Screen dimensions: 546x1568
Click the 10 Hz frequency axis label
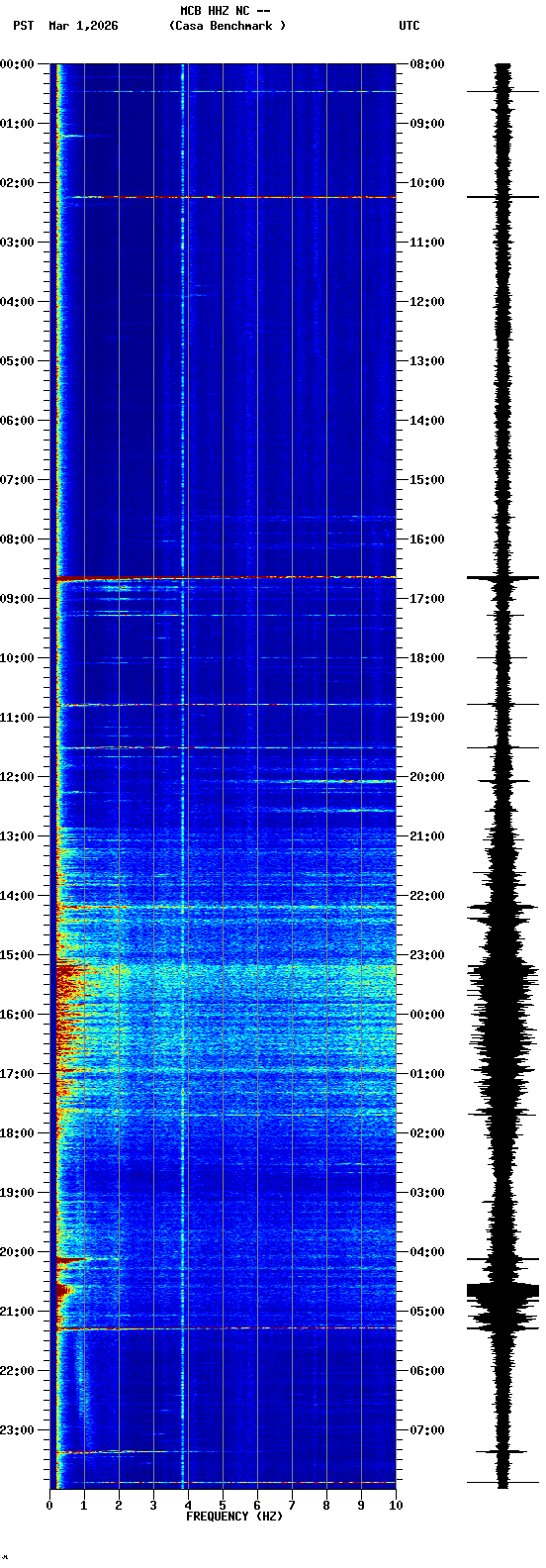pos(396,1506)
